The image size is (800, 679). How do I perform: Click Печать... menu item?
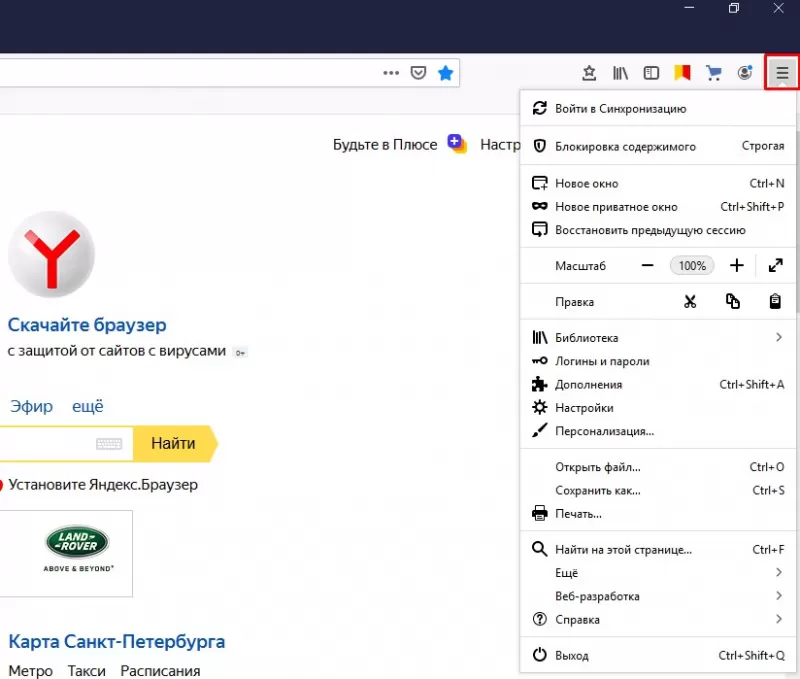point(657,514)
